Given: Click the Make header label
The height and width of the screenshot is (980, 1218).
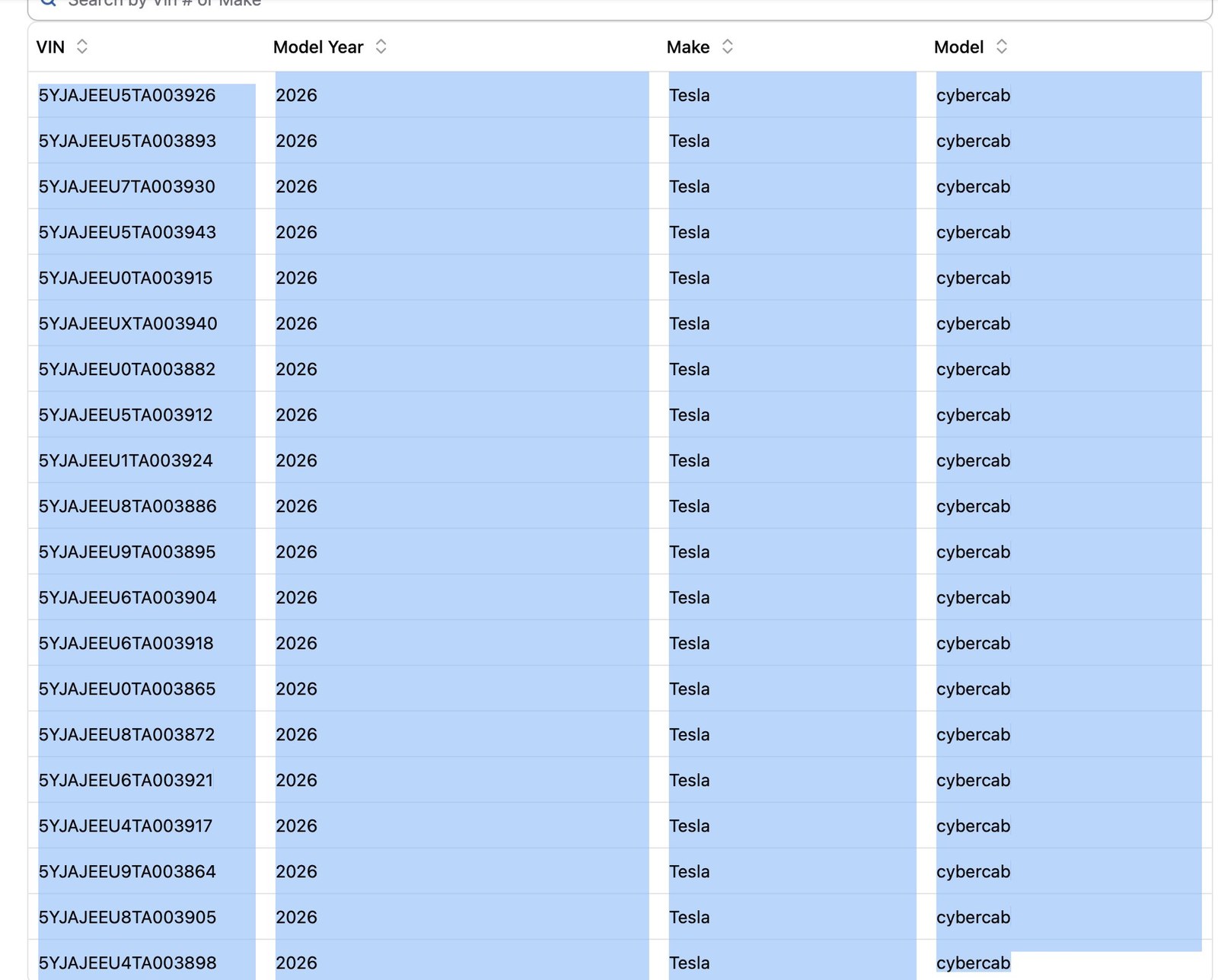Looking at the screenshot, I should (688, 47).
